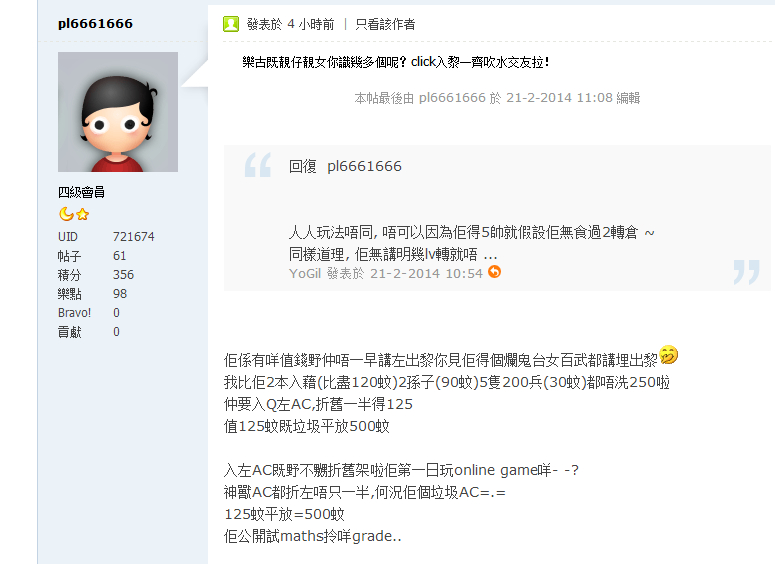
Task: Click the 回復 pl6661666 quote header
Action: pyautogui.click(x=345, y=166)
